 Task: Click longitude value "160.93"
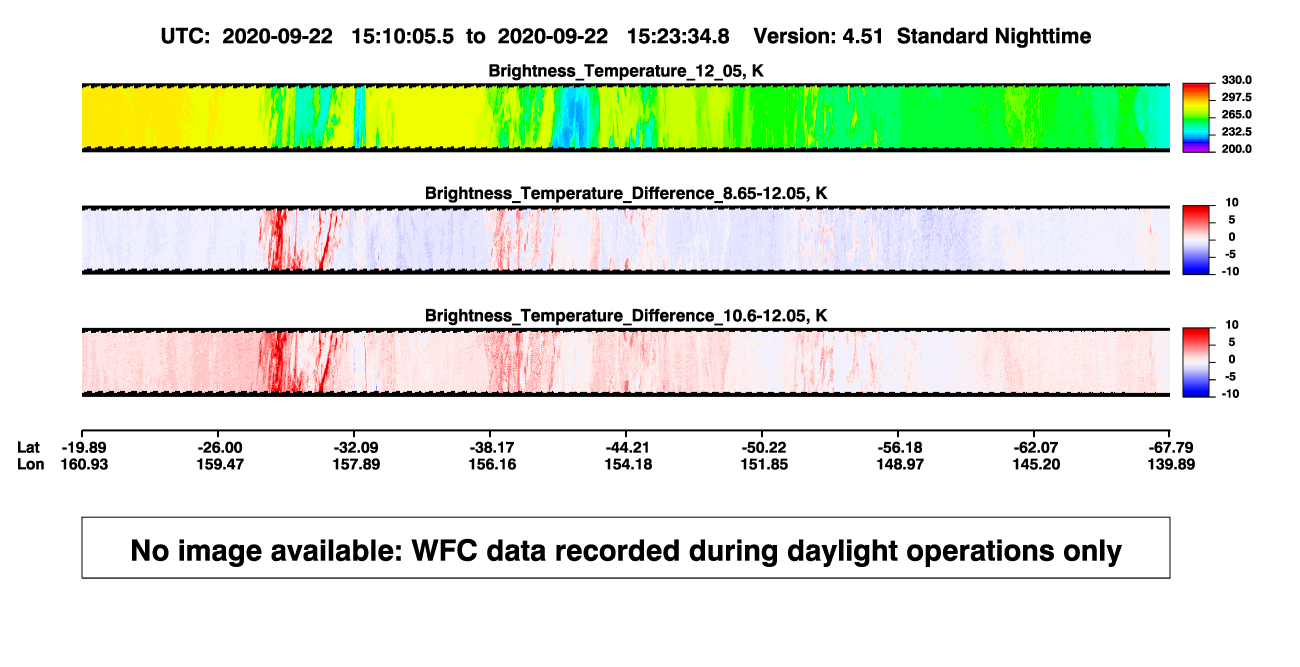coord(85,464)
